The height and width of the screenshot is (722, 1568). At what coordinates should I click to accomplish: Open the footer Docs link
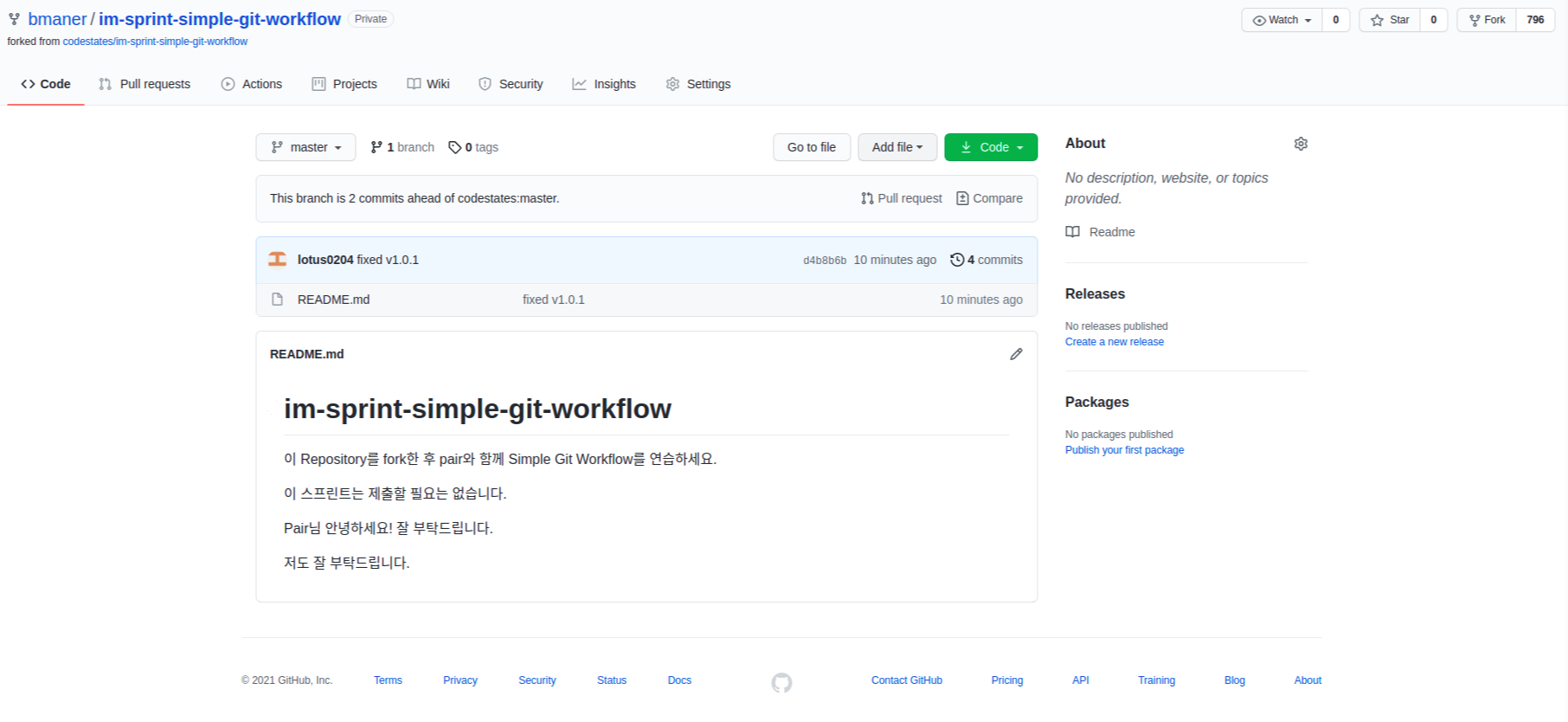point(679,680)
